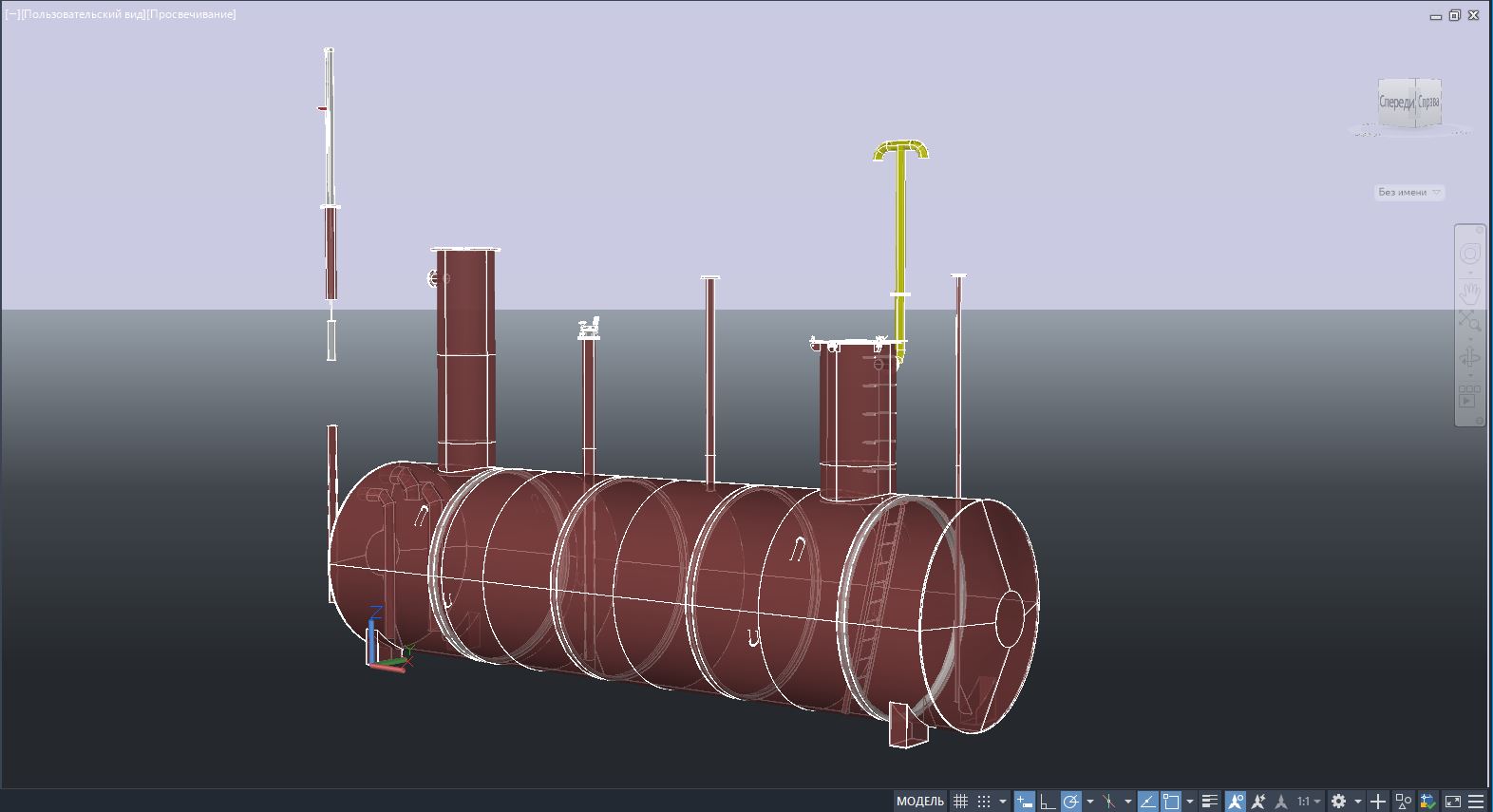This screenshot has width=1493, height=812.
Task: Click the isolate objects icon
Action: (x=1403, y=802)
